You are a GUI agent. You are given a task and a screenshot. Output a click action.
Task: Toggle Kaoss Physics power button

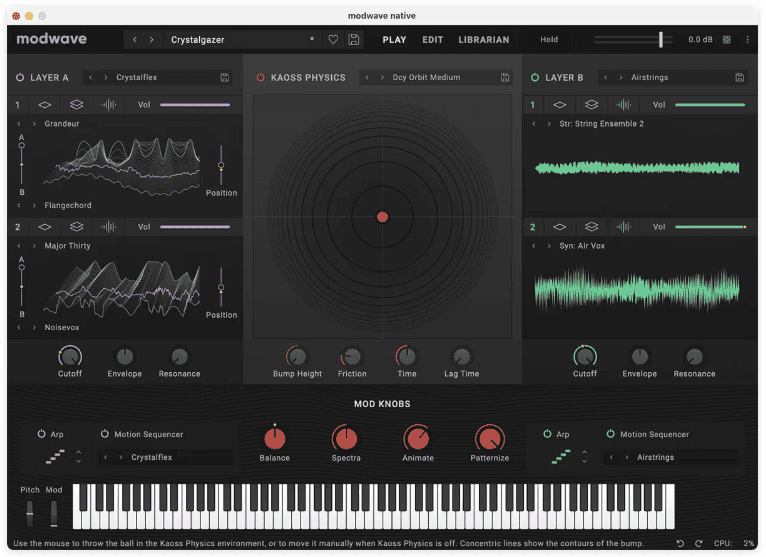(x=260, y=77)
